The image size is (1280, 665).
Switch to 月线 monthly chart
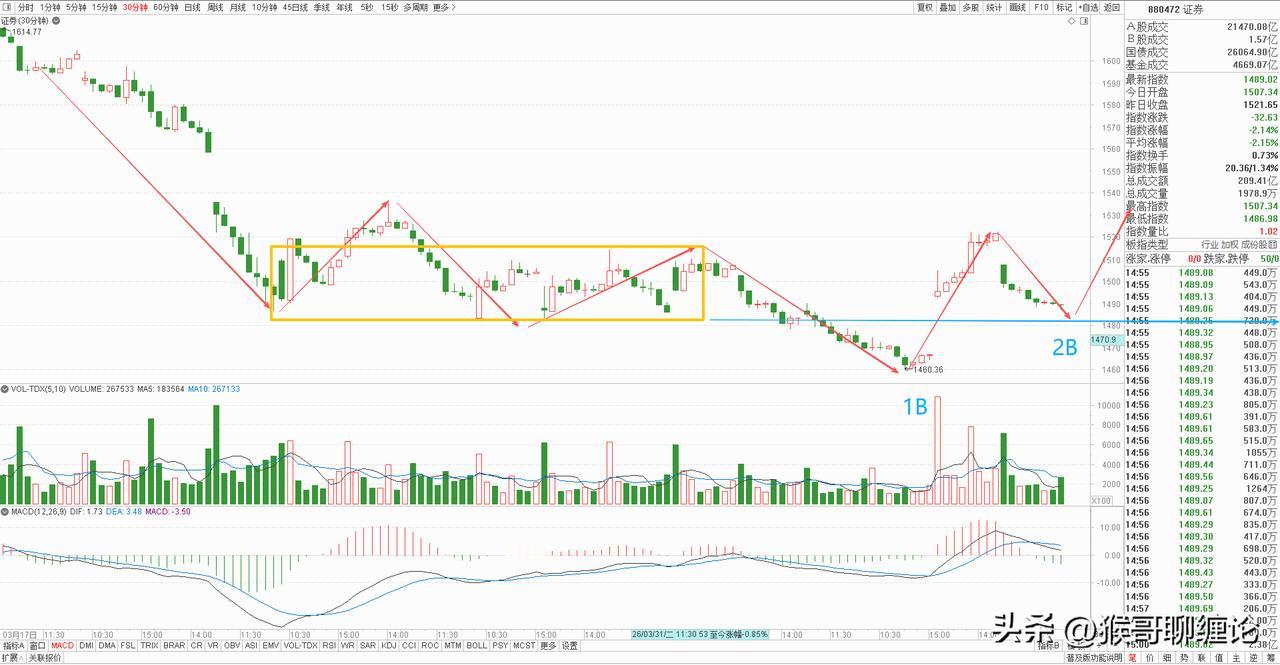(x=238, y=7)
